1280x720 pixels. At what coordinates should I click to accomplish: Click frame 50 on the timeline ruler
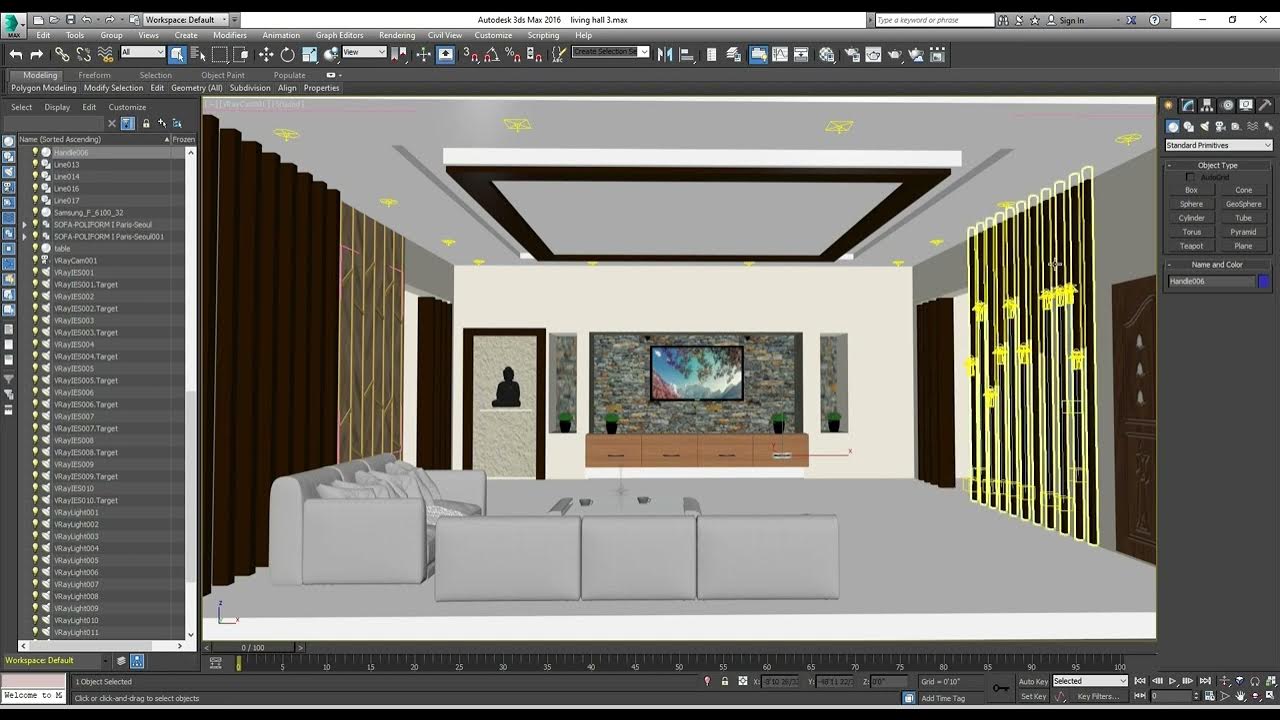(x=679, y=664)
